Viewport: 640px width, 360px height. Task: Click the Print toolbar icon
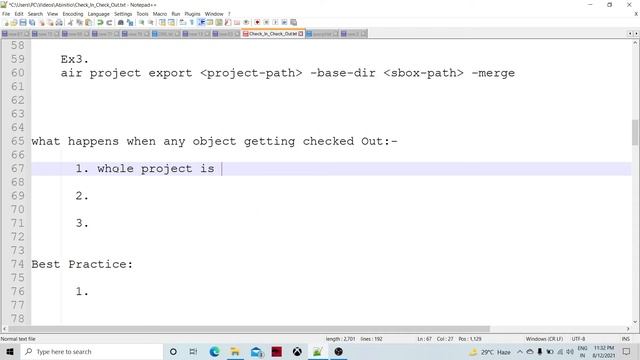(59, 22)
